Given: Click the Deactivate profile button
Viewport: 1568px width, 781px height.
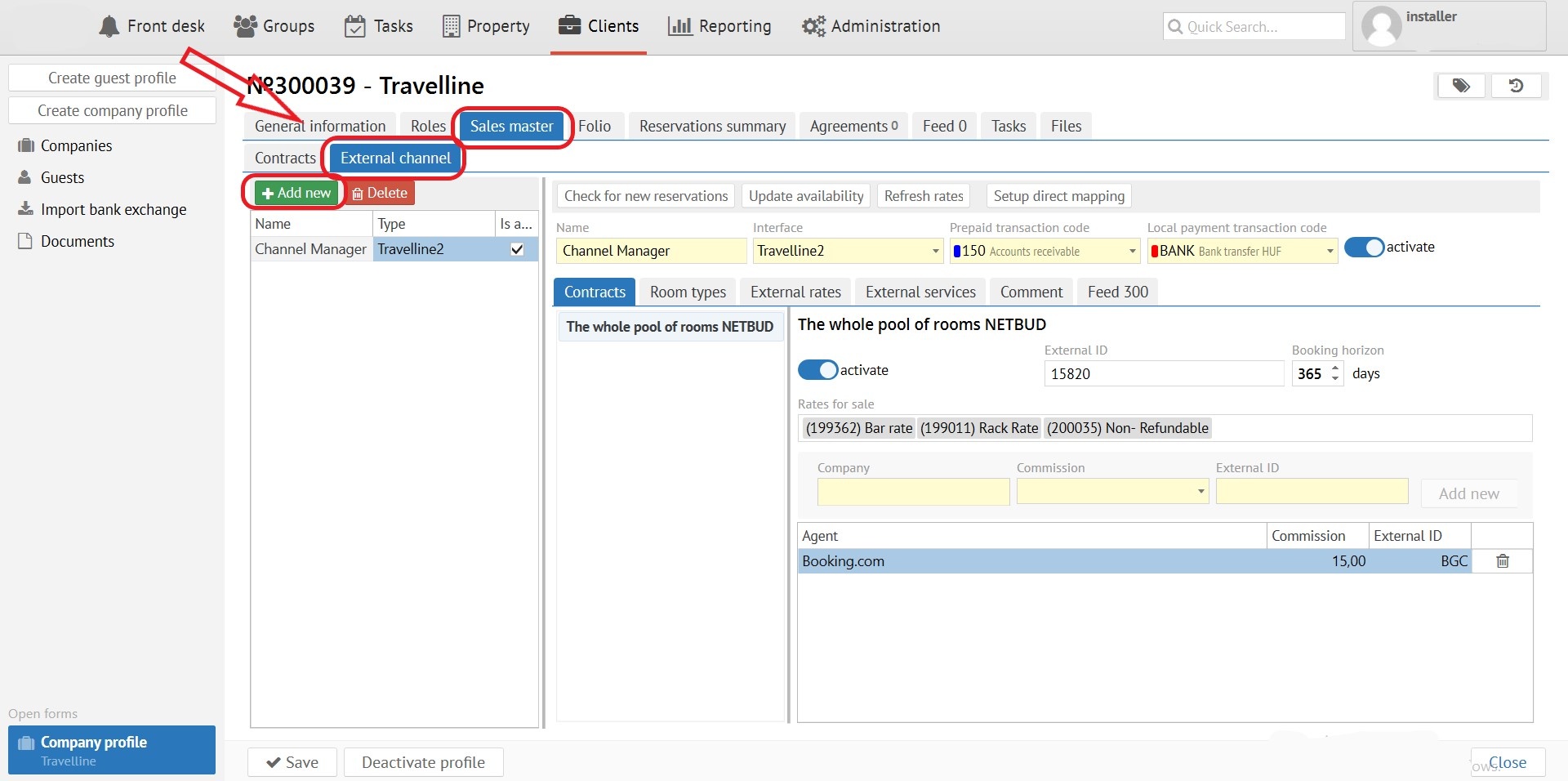Looking at the screenshot, I should (x=423, y=762).
